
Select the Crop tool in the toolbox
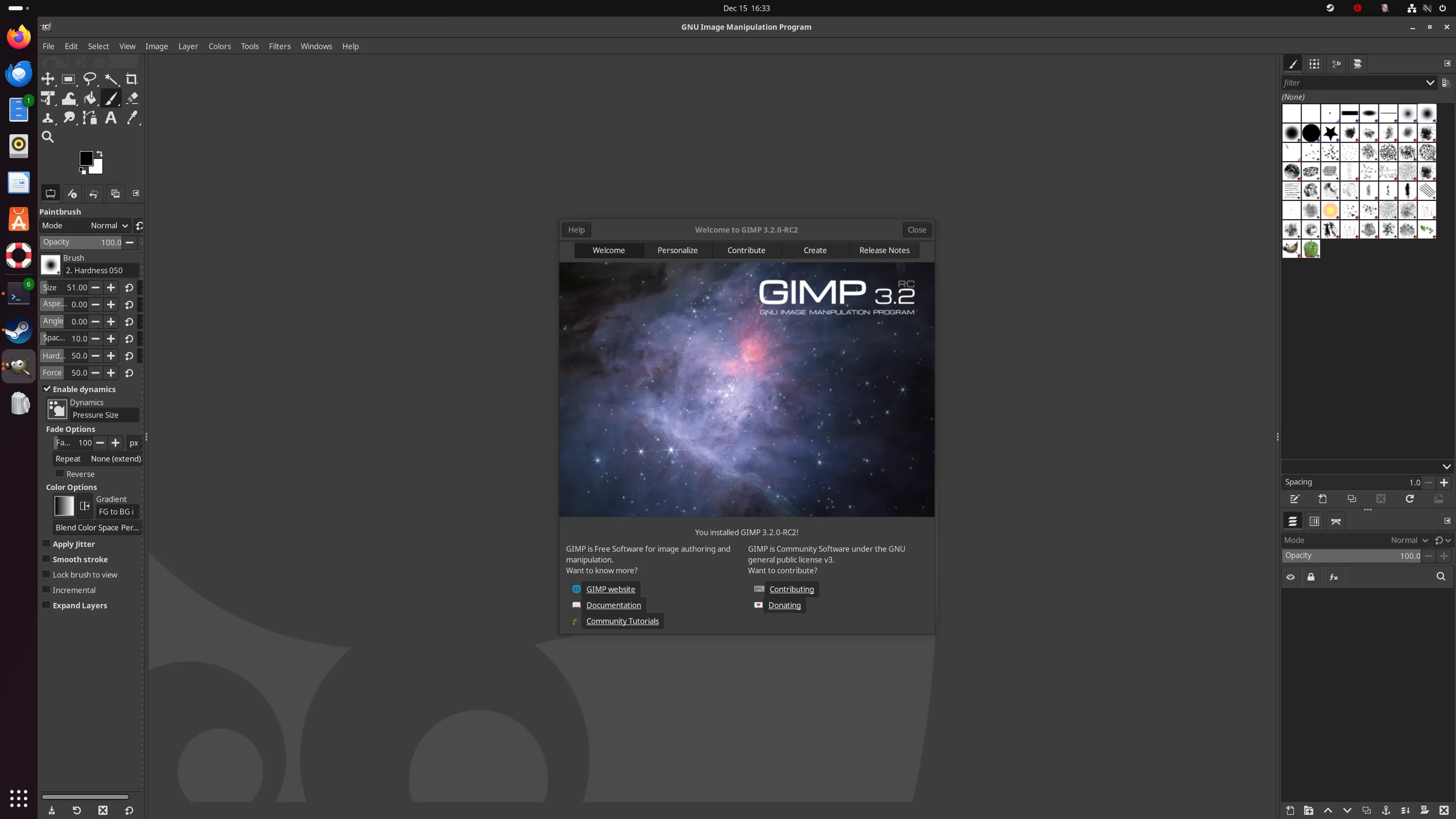tap(132, 79)
